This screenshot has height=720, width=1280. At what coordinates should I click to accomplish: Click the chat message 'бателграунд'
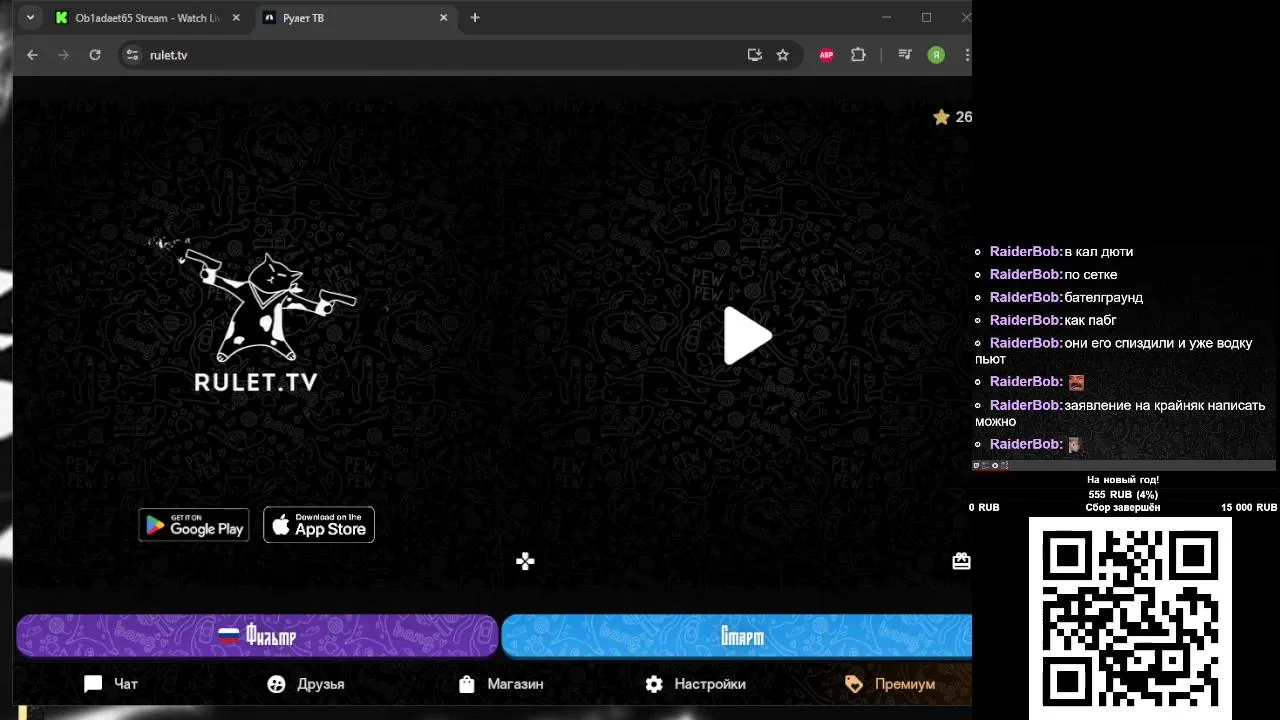[x=1104, y=298]
